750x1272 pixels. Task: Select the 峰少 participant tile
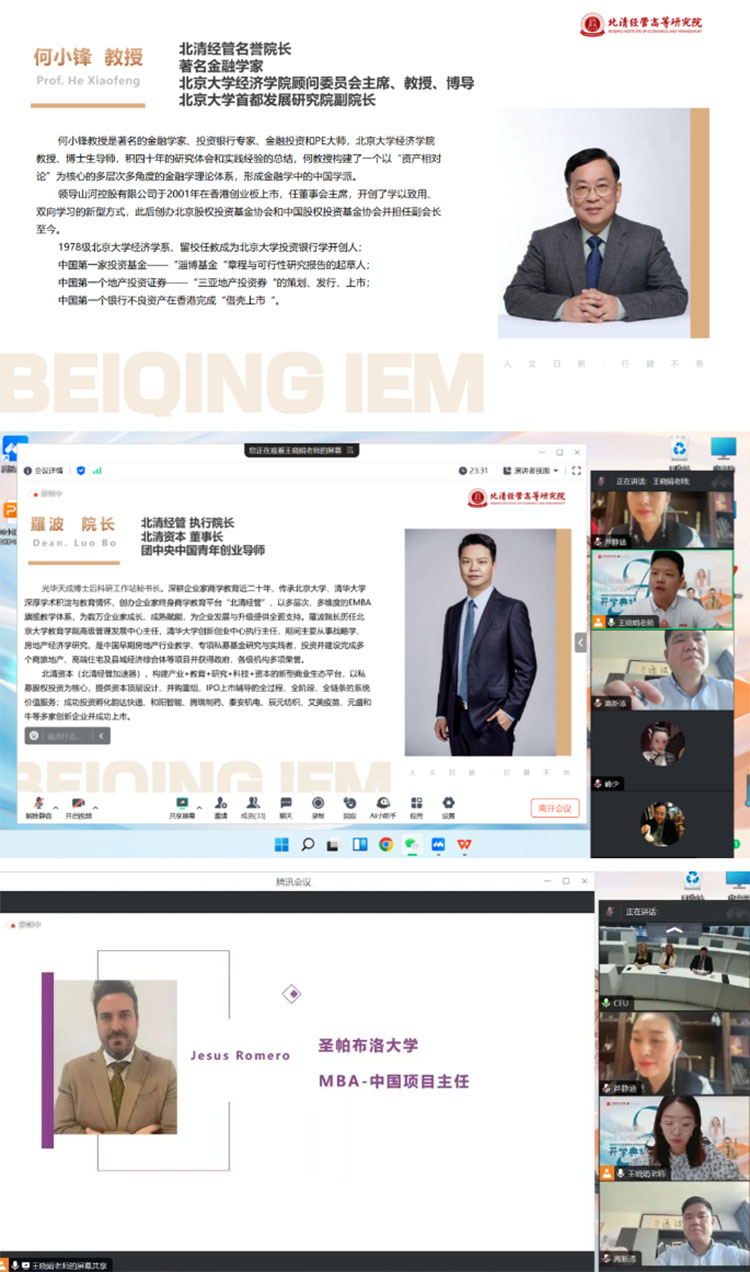[663, 750]
